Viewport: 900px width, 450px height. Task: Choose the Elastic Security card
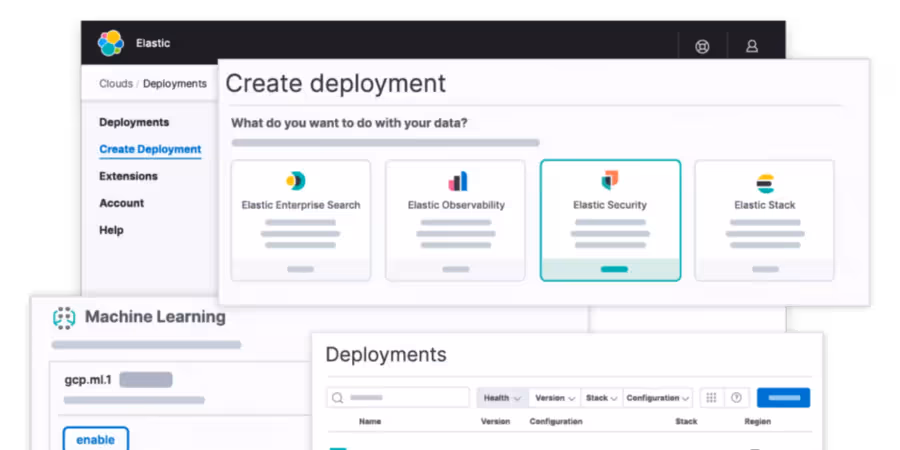point(611,220)
